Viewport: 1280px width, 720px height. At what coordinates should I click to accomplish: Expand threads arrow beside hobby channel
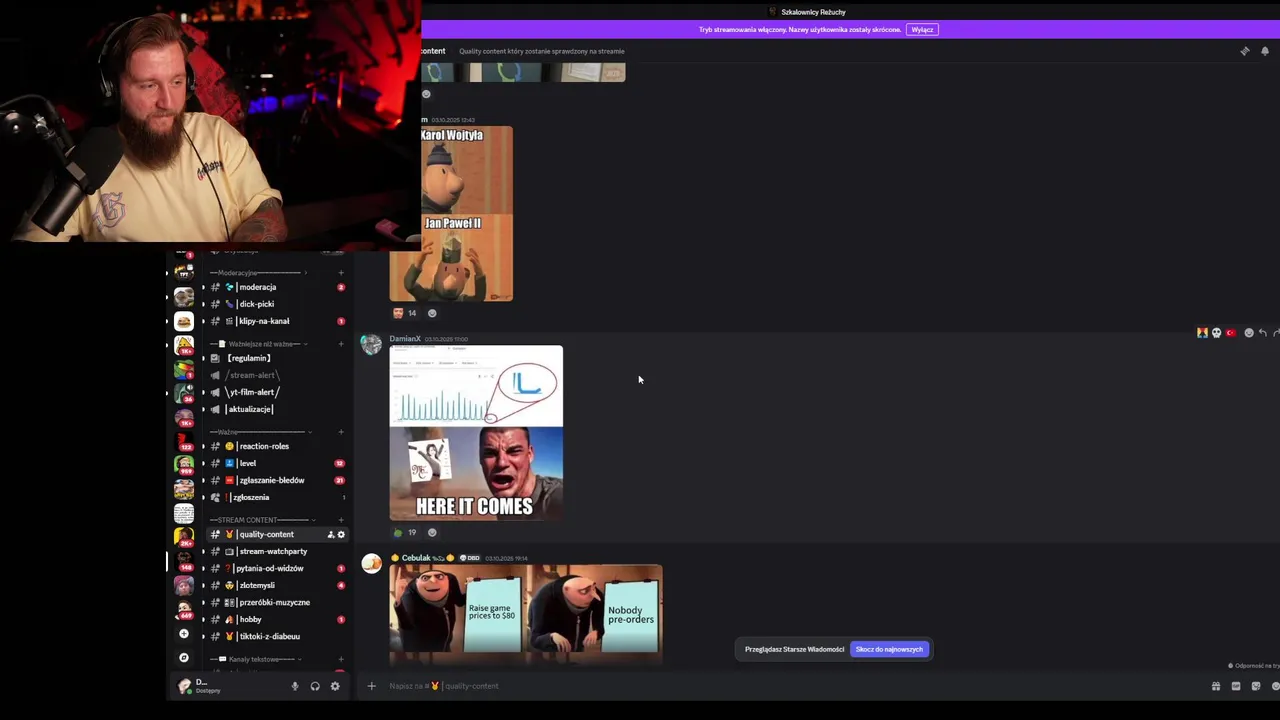coord(203,619)
